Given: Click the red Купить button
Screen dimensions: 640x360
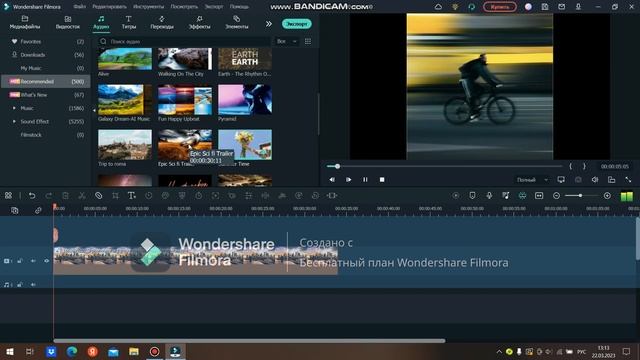Looking at the screenshot, I should [500, 7].
